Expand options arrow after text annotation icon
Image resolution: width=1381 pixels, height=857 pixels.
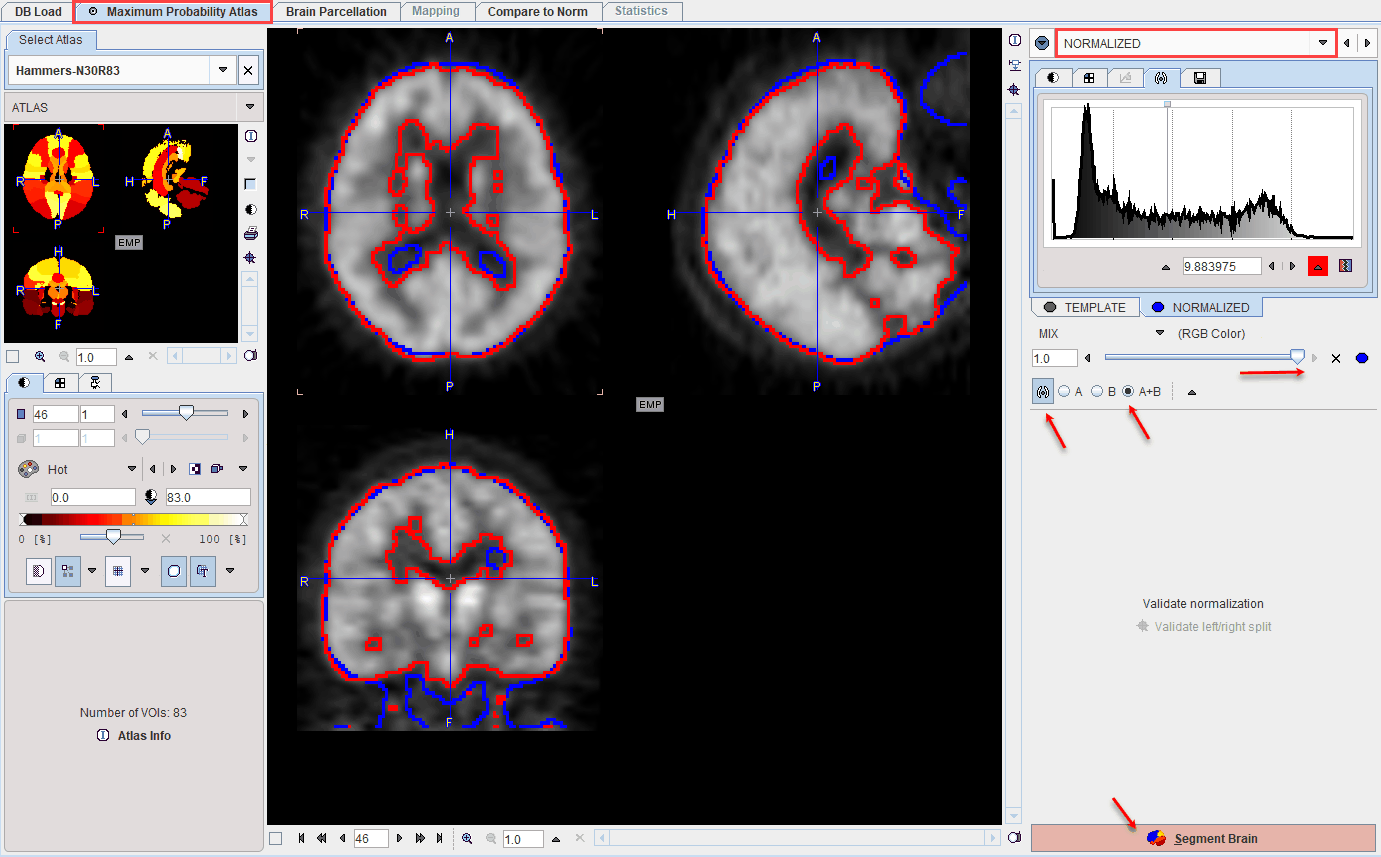tap(229, 571)
